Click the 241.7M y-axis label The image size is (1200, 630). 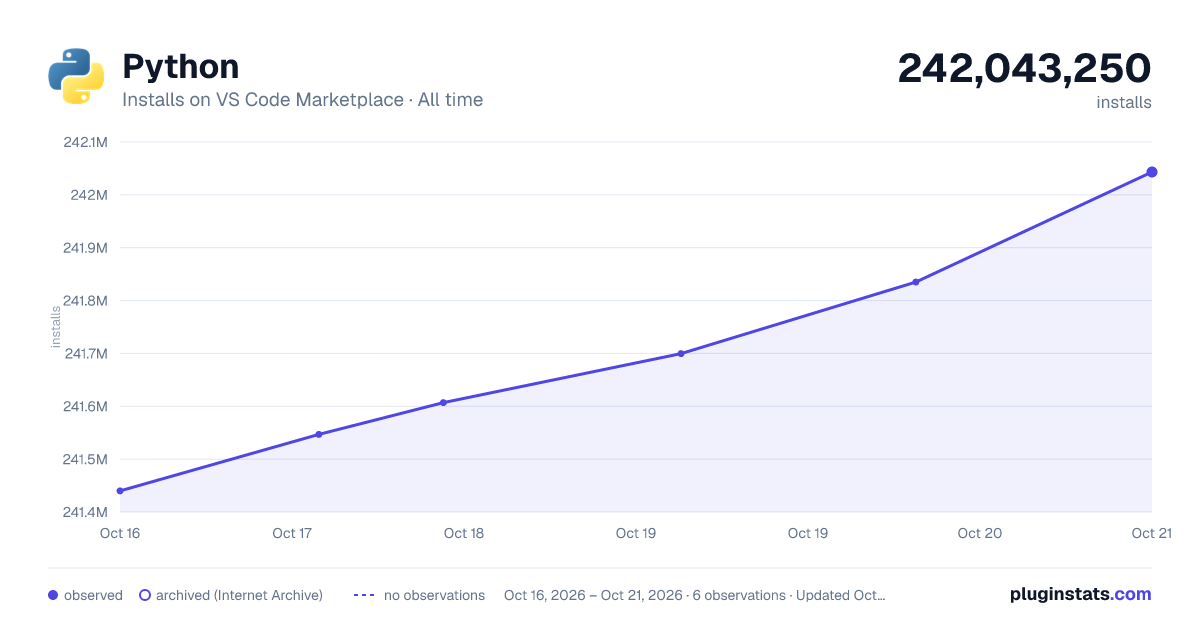87,354
